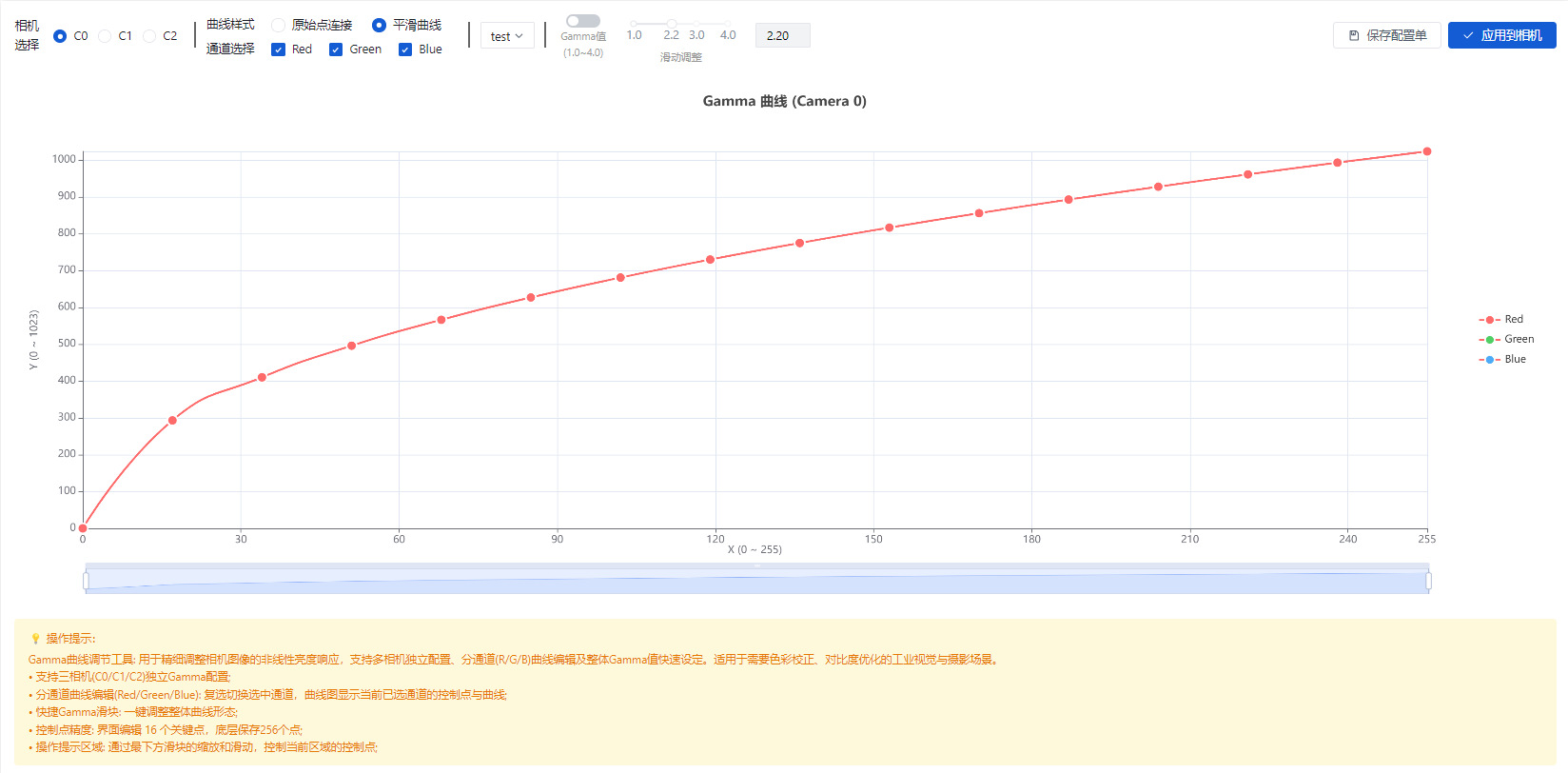Click the save icon in 保存配置单
This screenshot has width=1568, height=773.
coord(1354,35)
